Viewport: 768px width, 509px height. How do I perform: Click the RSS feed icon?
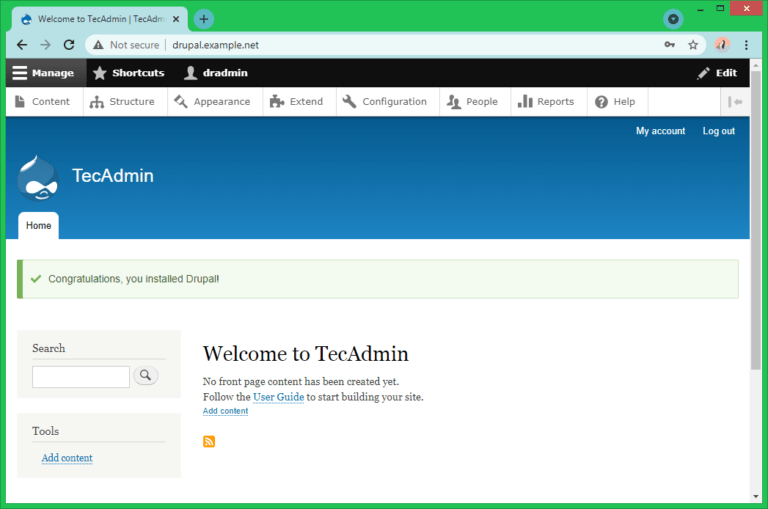(x=209, y=441)
